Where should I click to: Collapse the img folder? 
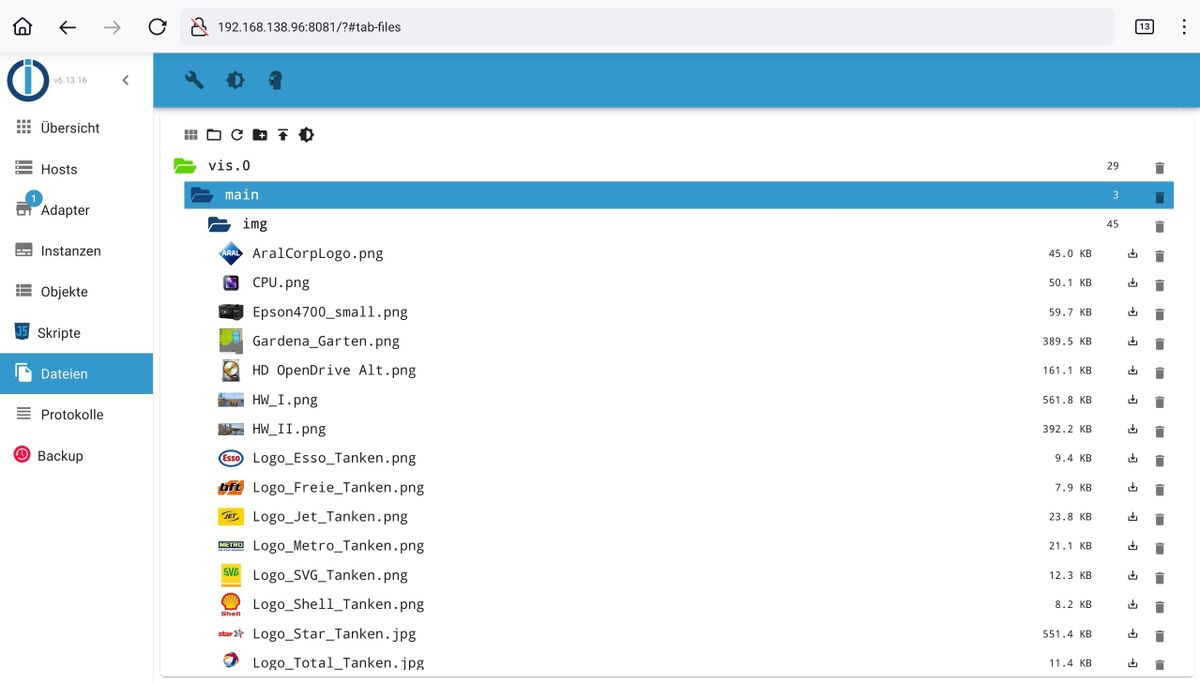219,224
